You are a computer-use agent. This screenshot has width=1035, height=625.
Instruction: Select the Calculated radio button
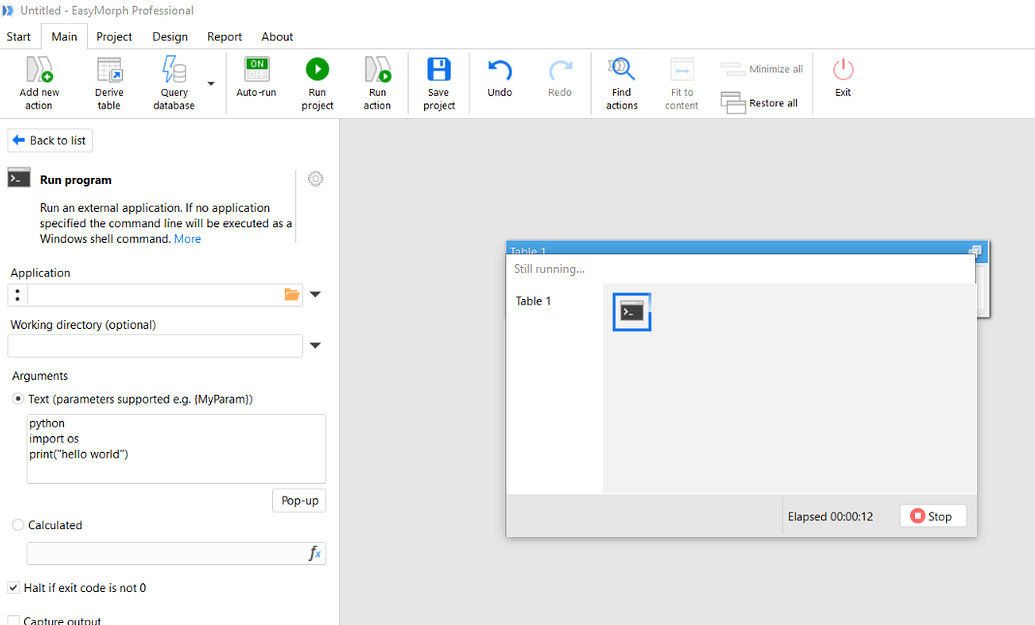point(18,525)
